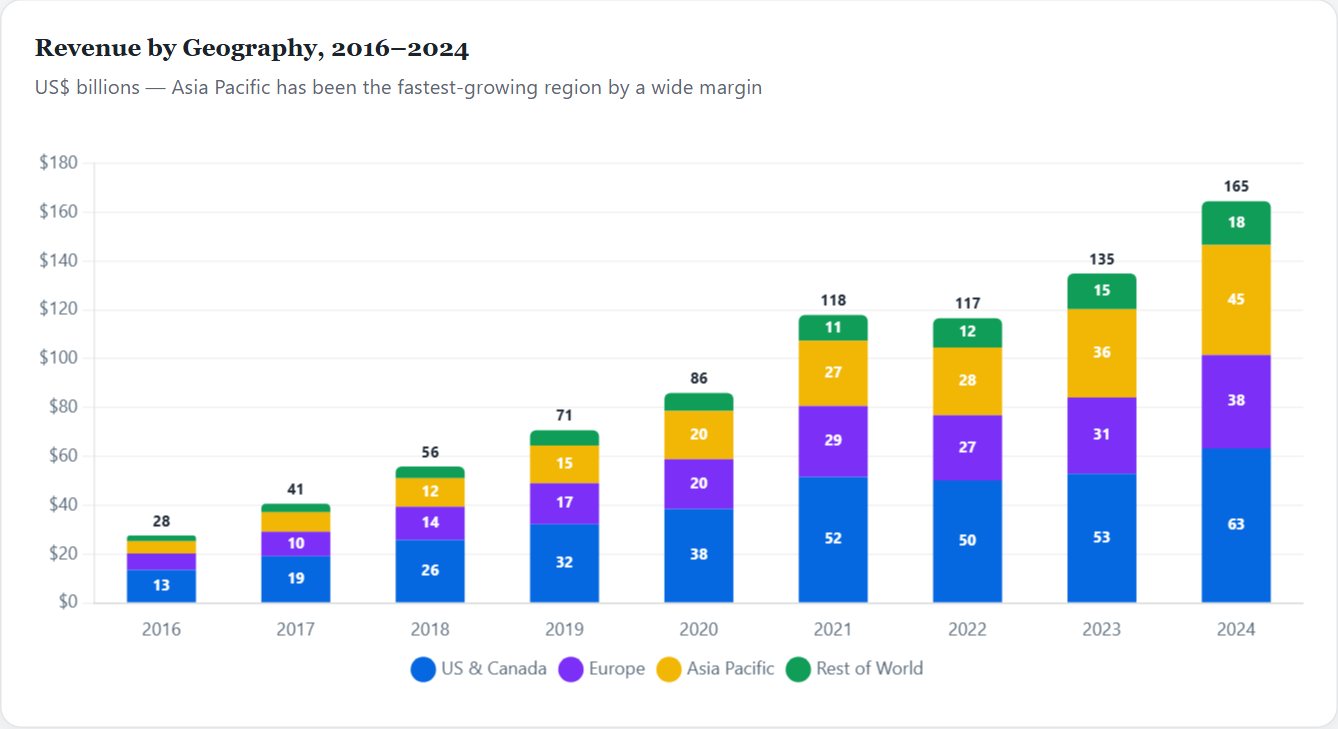Click the 2018 Asia Pacific segment showing 12
Image resolution: width=1338 pixels, height=729 pixels.
[430, 492]
